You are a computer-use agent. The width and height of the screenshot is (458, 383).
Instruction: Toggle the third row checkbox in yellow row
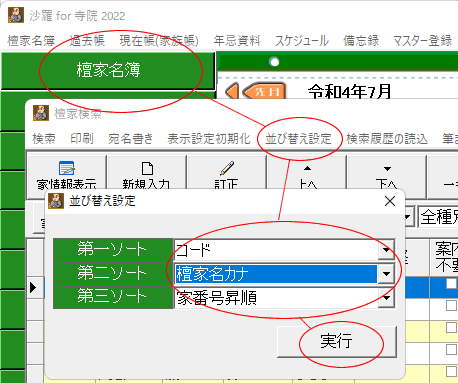(x=451, y=327)
